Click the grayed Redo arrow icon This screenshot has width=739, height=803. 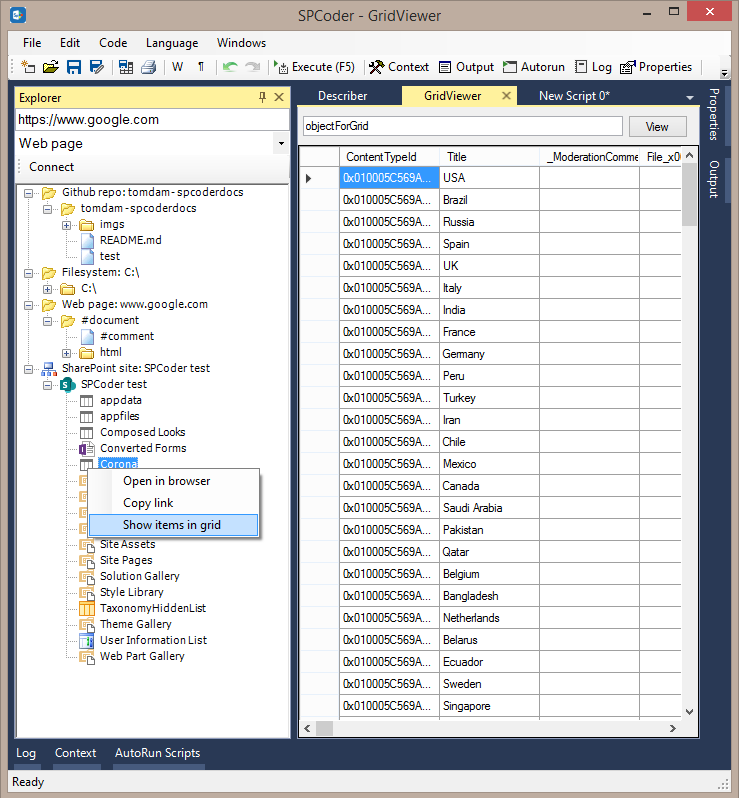pyautogui.click(x=252, y=67)
